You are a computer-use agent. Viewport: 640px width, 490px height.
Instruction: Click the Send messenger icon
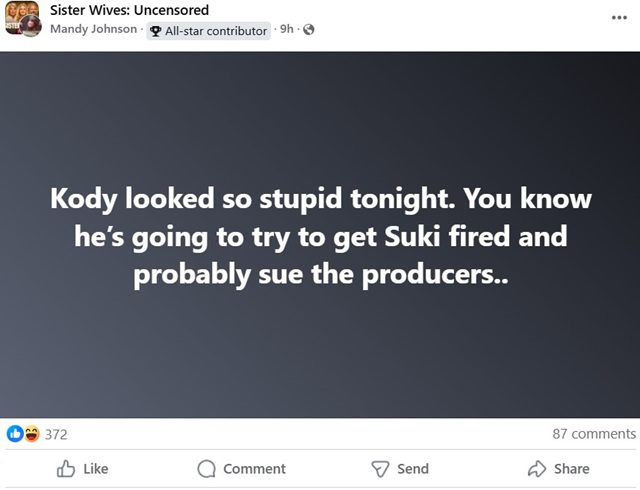(380, 468)
